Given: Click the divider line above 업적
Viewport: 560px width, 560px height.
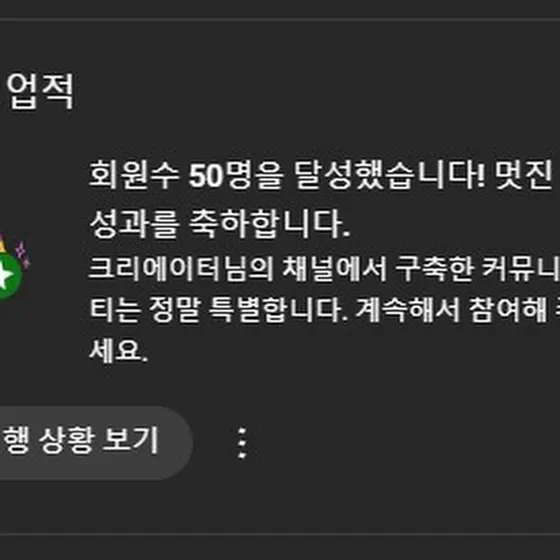Looking at the screenshot, I should click(x=280, y=20).
